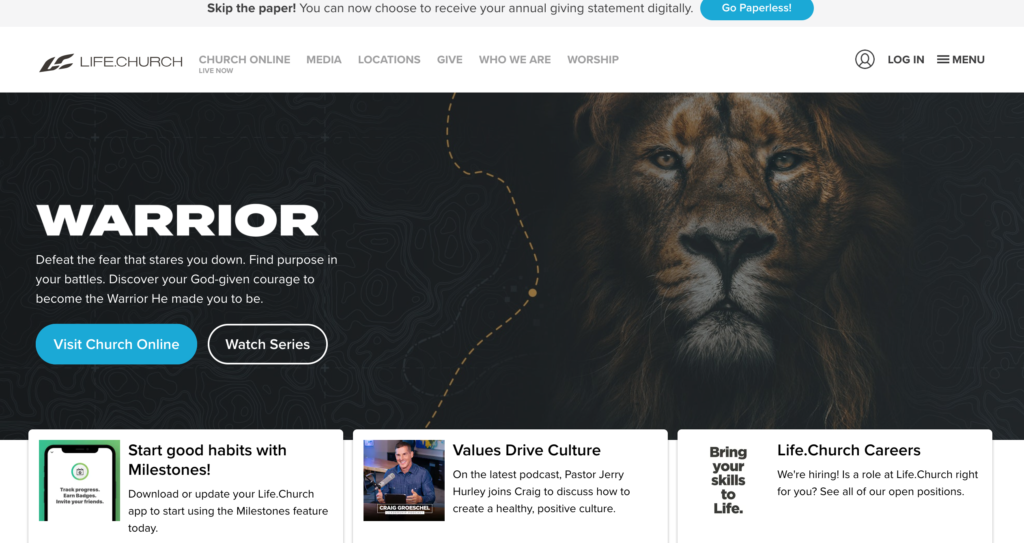Screen dimensions: 1024x543
Task: Click the Go Paperless! button
Action: (x=757, y=8)
